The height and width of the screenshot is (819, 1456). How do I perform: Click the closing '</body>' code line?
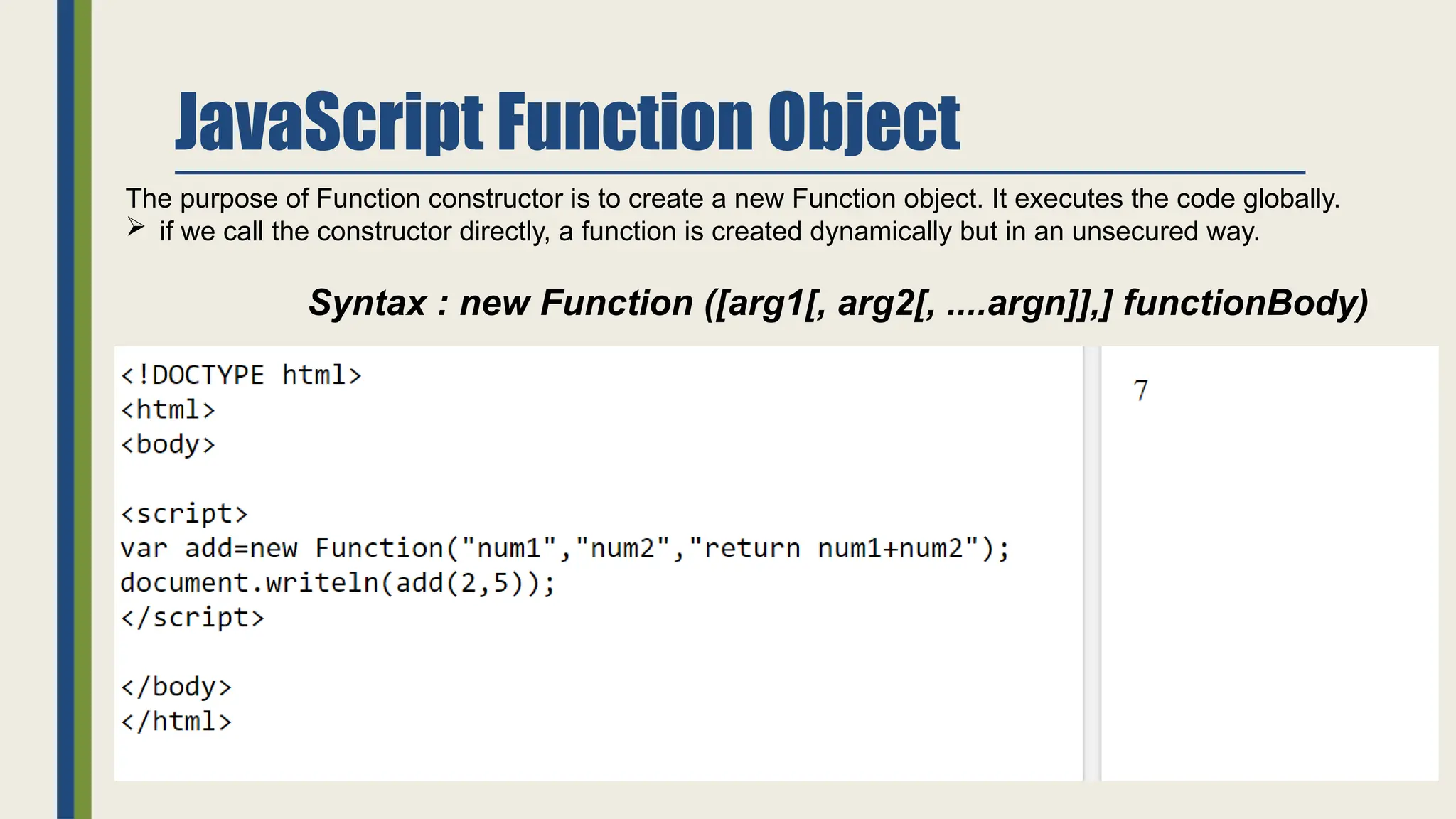click(x=176, y=687)
